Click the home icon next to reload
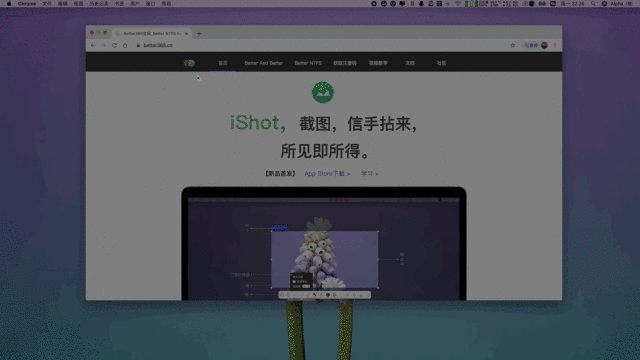The image size is (640, 360). (125, 45)
